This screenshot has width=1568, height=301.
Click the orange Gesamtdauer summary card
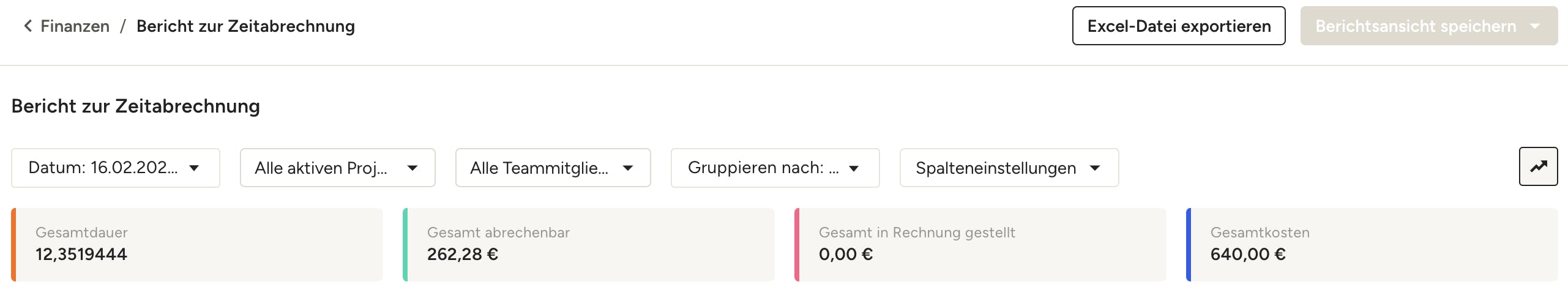point(197,245)
